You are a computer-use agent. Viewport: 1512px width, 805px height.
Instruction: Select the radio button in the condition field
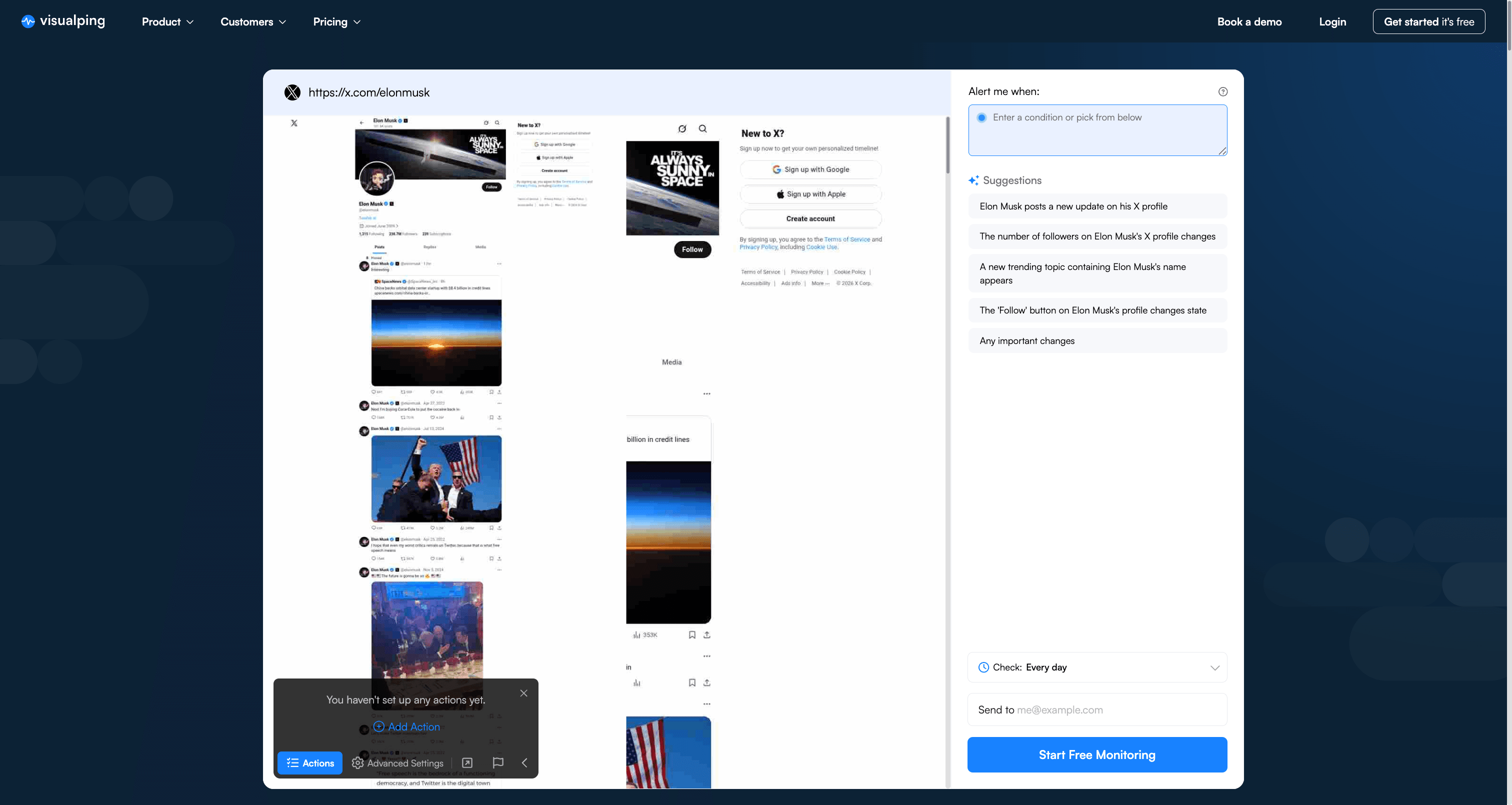pos(981,117)
